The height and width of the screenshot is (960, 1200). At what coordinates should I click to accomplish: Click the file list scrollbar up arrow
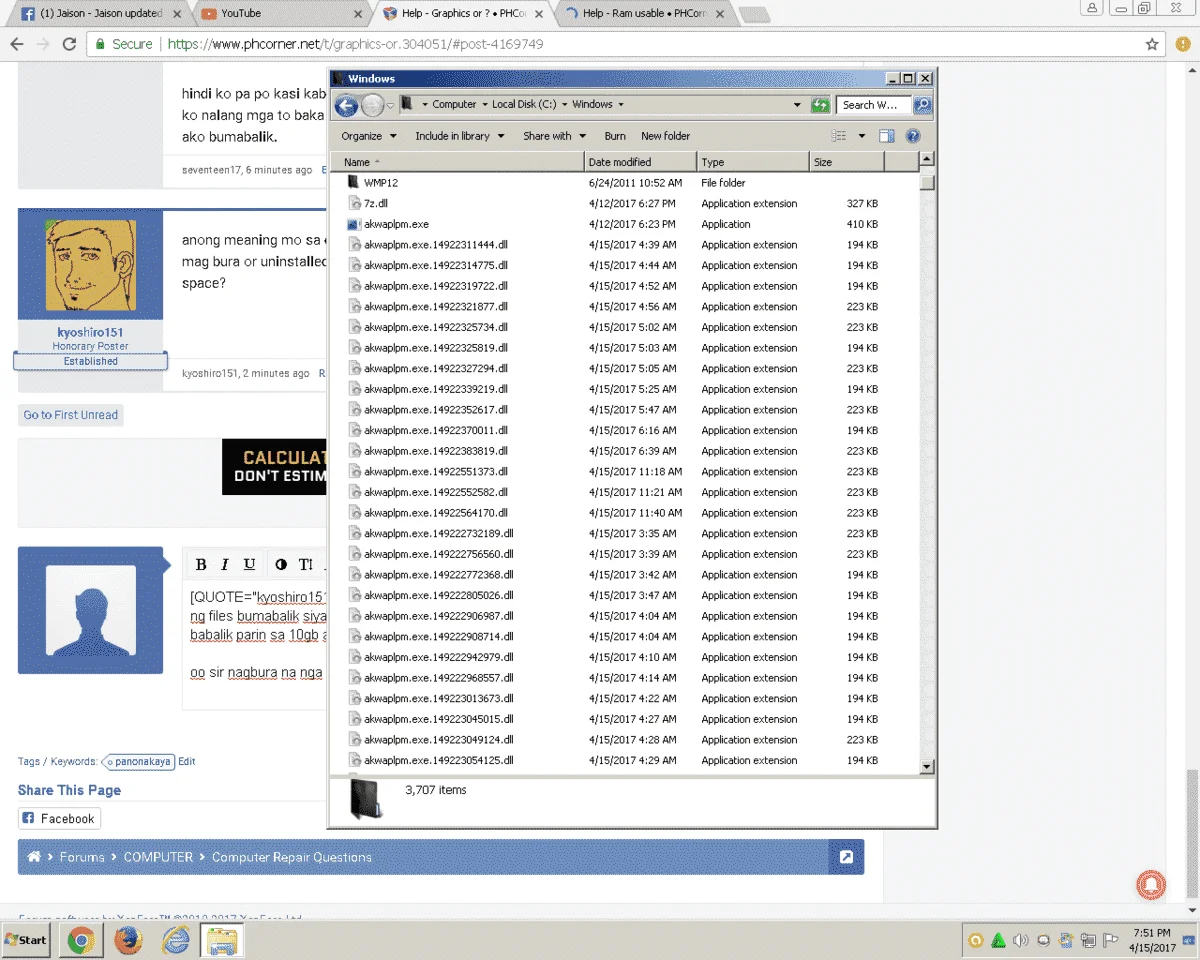point(927,159)
